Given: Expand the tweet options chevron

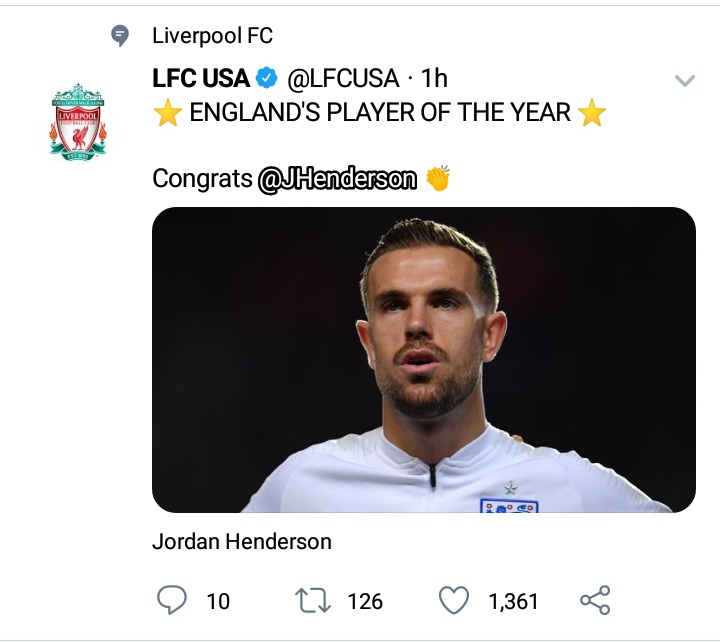Looking at the screenshot, I should point(685,81).
